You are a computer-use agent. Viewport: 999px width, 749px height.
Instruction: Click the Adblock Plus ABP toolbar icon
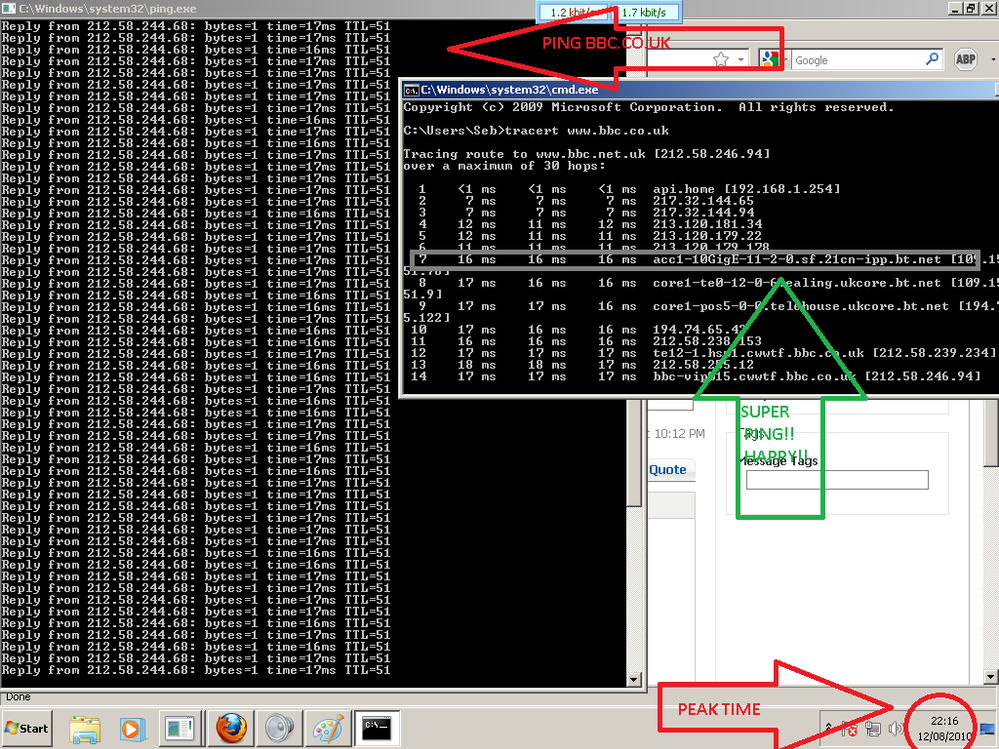964,60
